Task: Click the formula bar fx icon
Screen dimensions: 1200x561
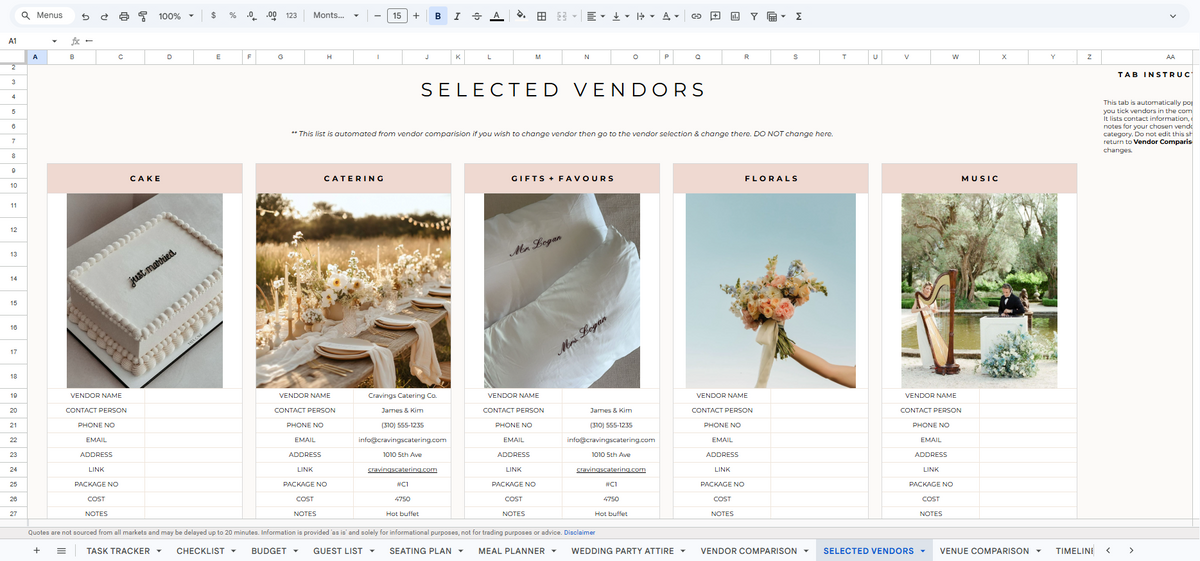Action: 76,41
